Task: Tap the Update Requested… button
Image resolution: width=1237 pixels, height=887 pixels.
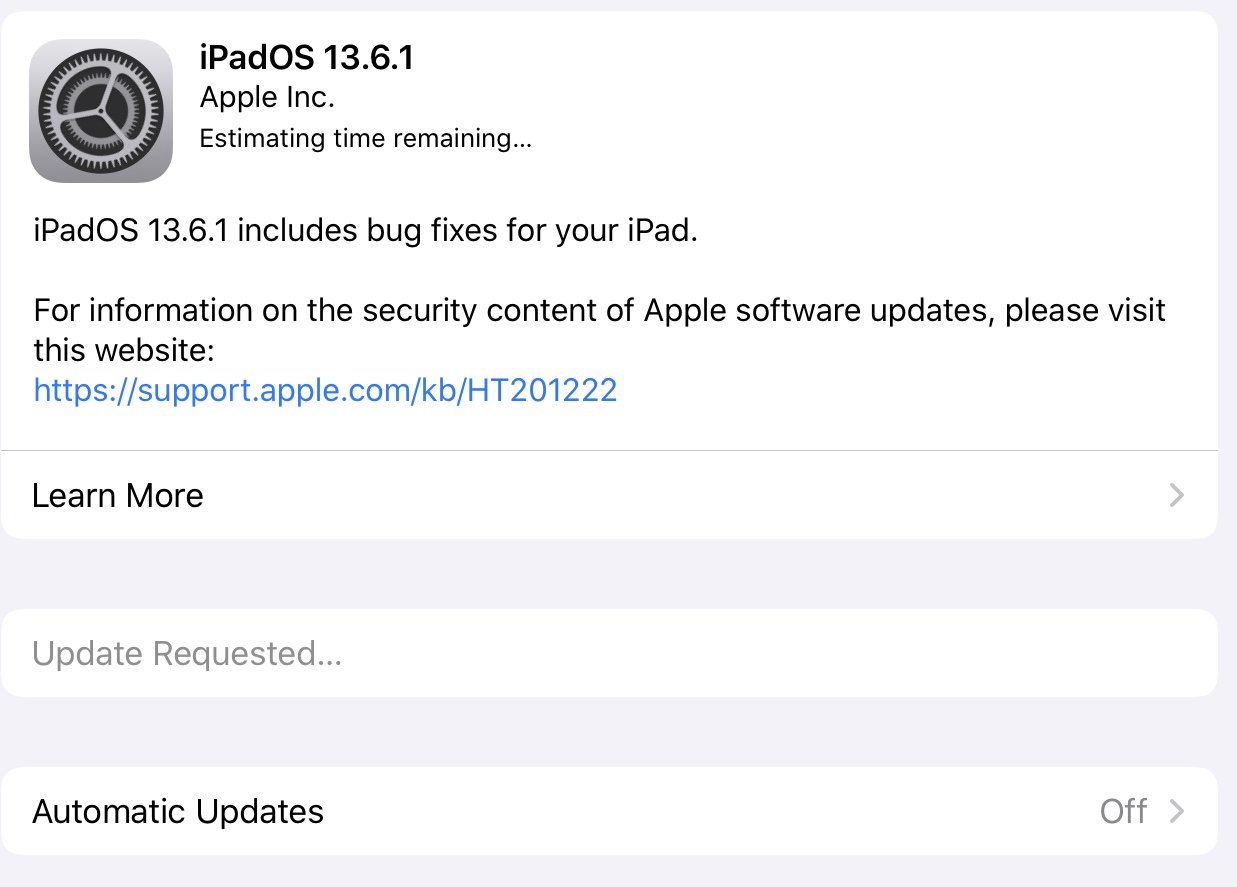Action: point(187,654)
